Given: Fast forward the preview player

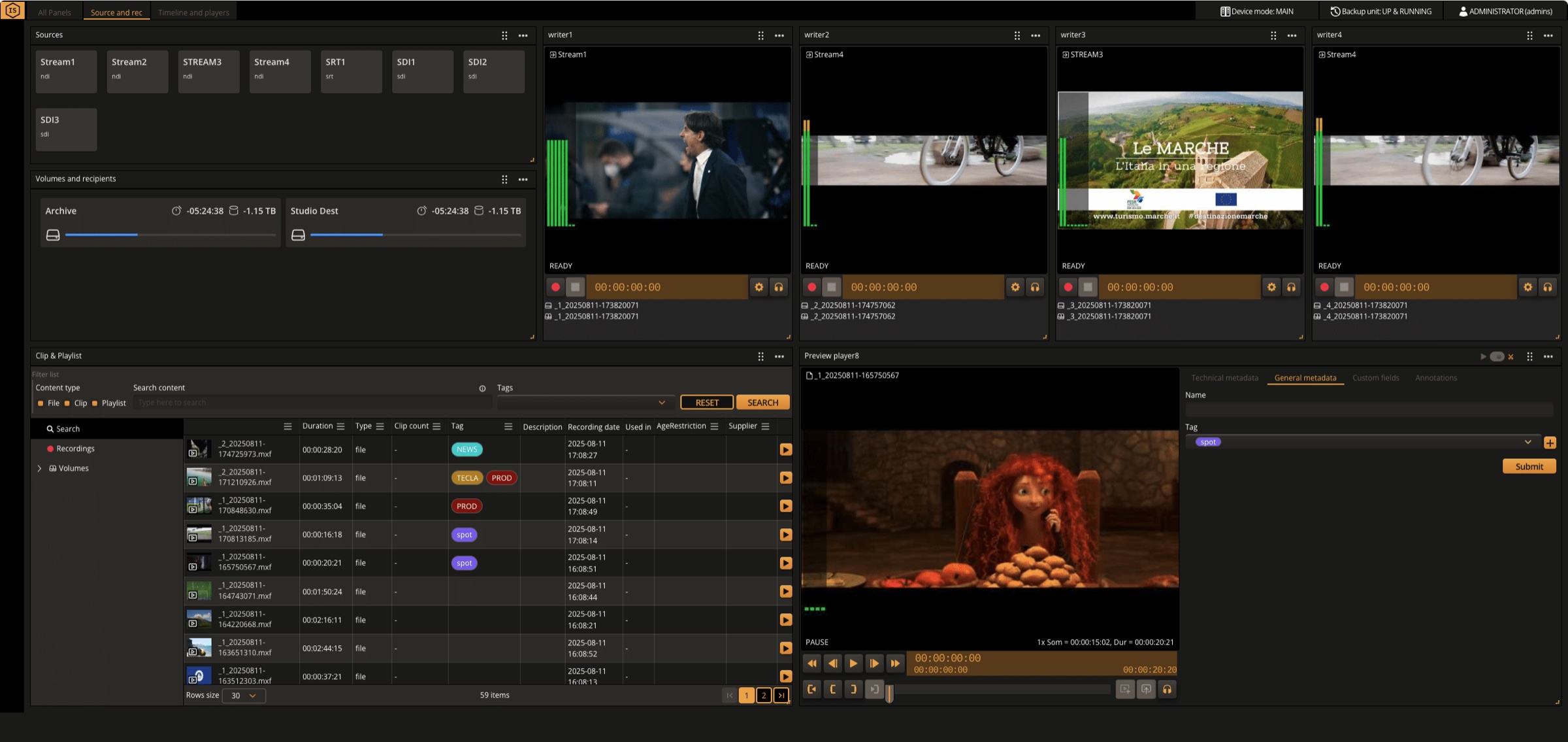Looking at the screenshot, I should tap(895, 664).
